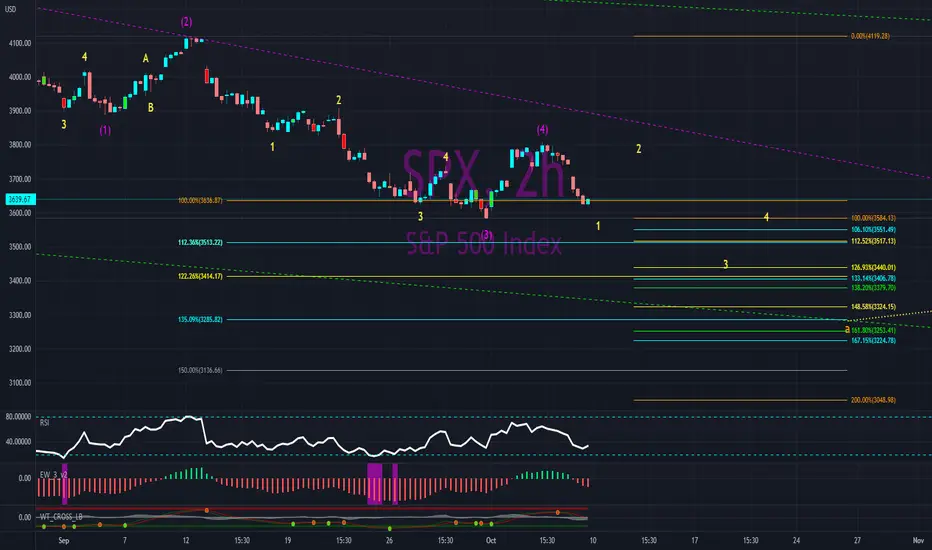The height and width of the screenshot is (550, 932).
Task: Select the 3200.00 price axis label
Action: pos(20,349)
